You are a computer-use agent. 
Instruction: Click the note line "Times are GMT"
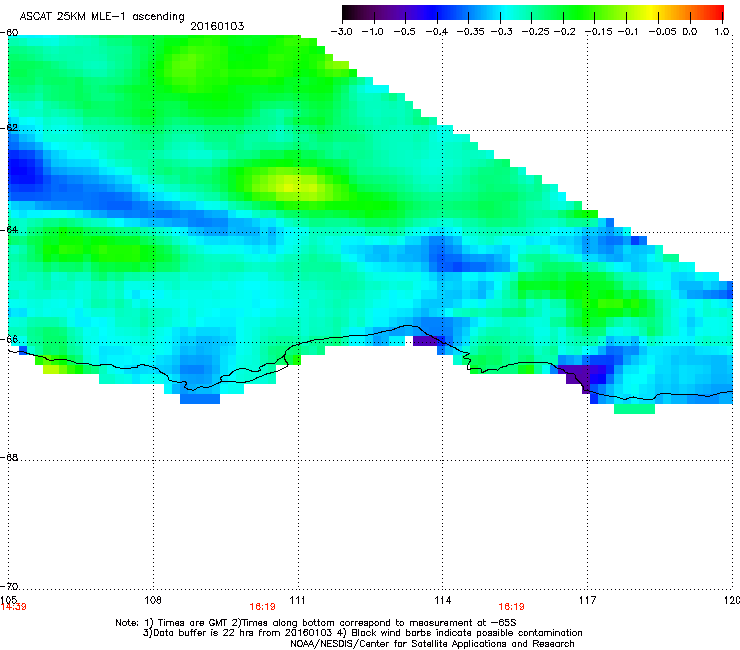[315, 623]
